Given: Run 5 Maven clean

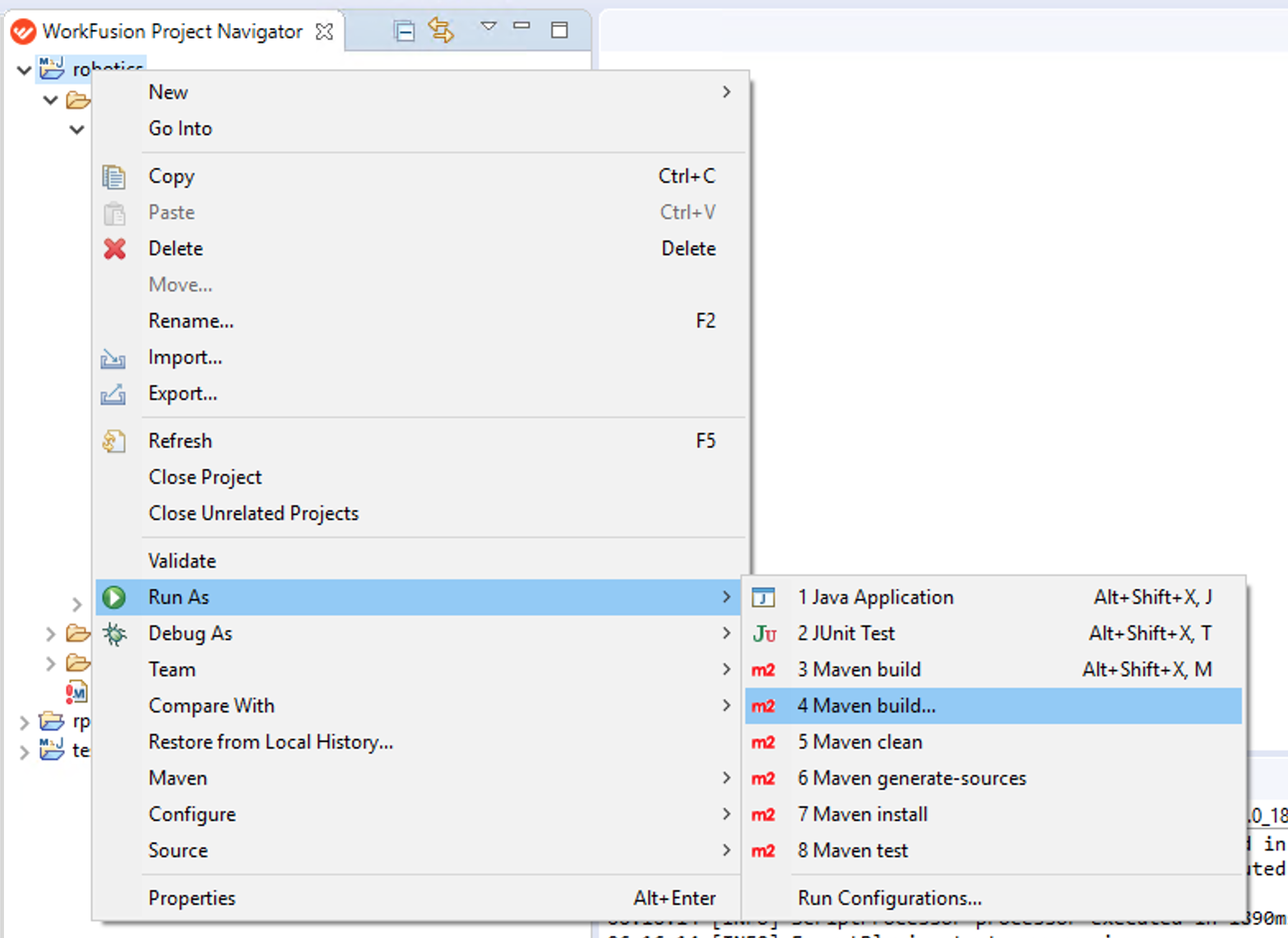Looking at the screenshot, I should (x=994, y=742).
